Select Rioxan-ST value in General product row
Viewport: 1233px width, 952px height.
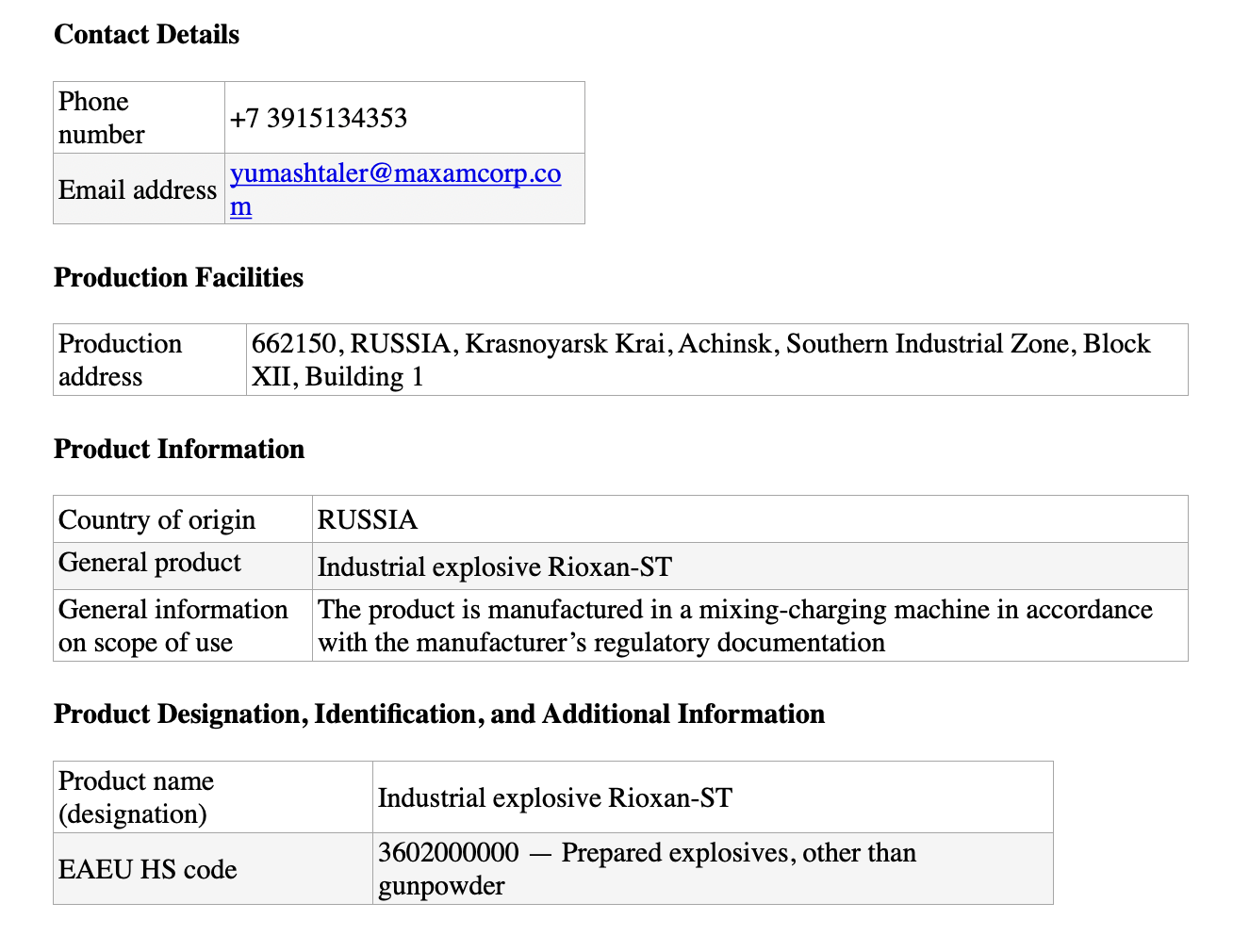pos(495,567)
